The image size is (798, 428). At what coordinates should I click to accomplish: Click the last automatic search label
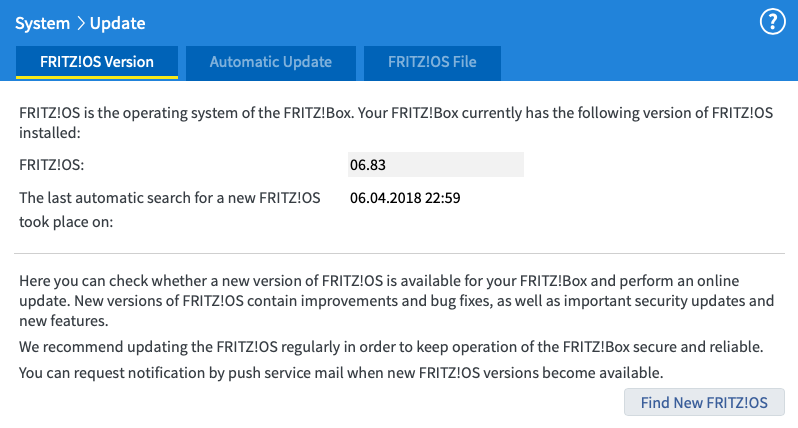[x=169, y=210]
